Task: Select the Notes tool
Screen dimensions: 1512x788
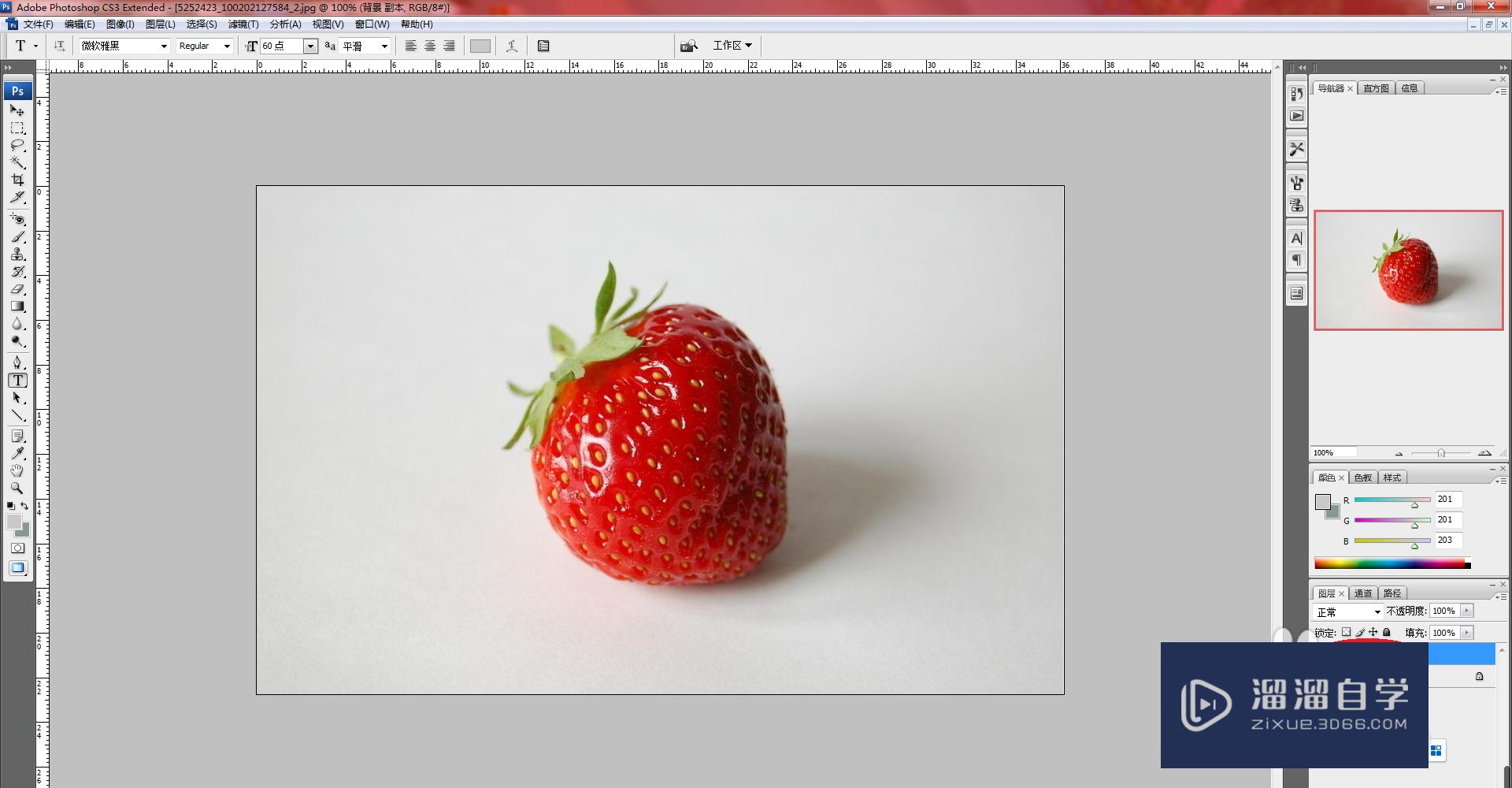Action: tap(17, 436)
